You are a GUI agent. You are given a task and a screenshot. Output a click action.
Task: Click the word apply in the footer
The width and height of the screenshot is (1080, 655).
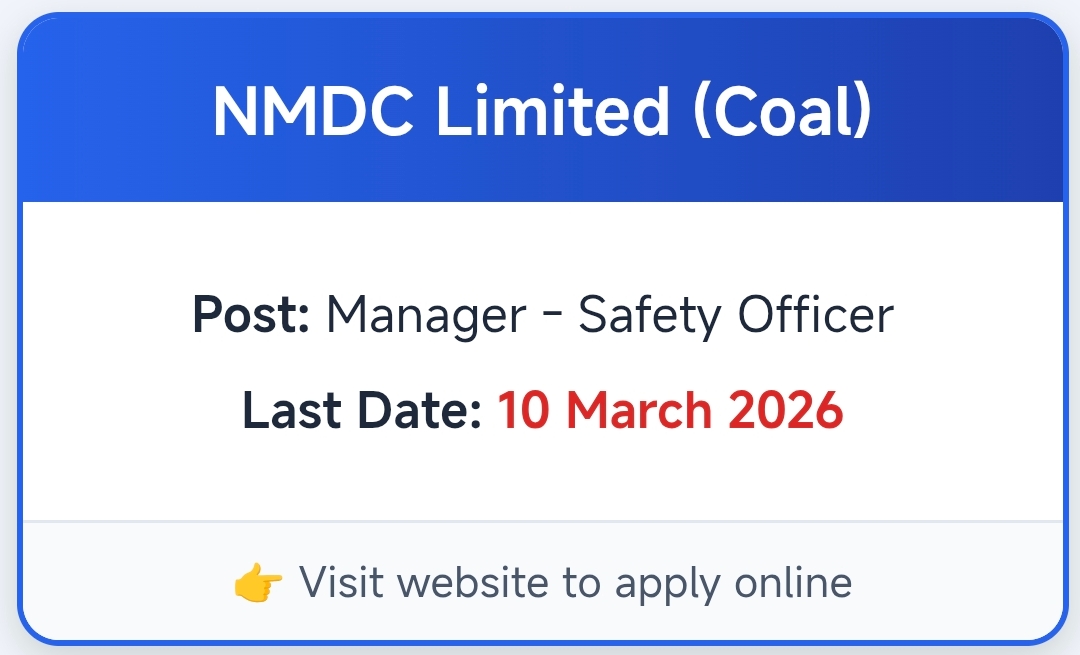(665, 584)
